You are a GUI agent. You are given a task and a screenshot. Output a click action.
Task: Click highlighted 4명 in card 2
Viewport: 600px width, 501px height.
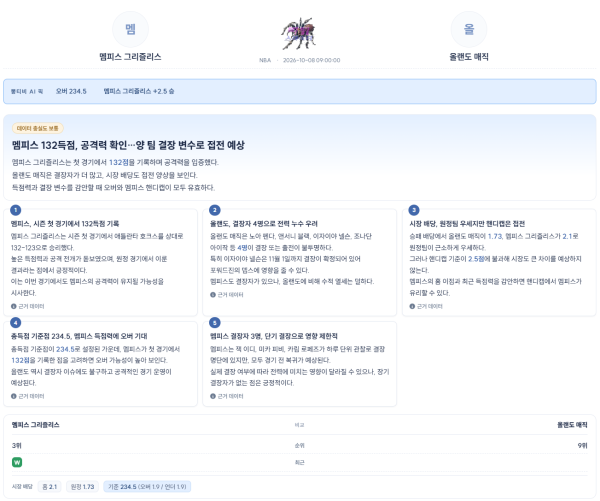[x=242, y=248]
